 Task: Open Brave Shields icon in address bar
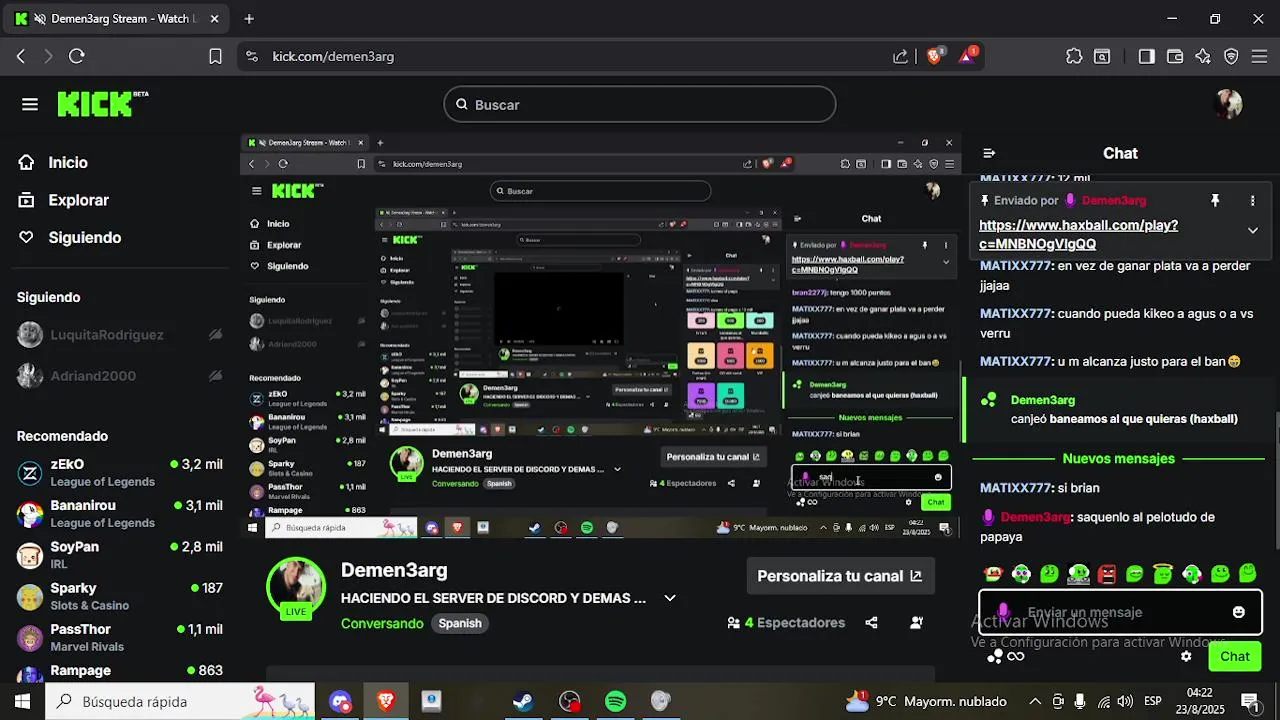pyautogui.click(x=935, y=56)
